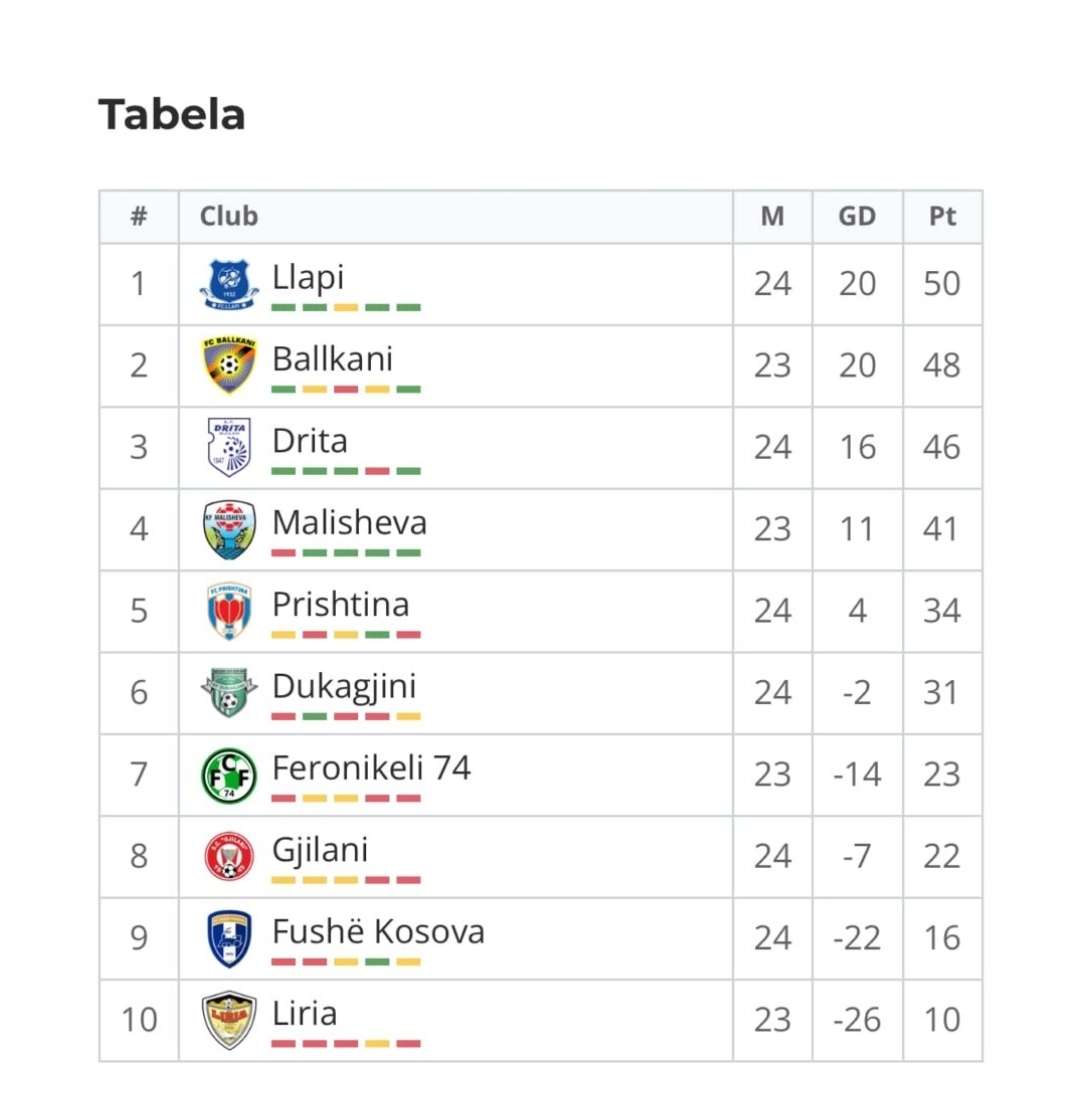Screen dimensions: 1080x1100
Task: Select the Gjilani red club badge
Action: [229, 857]
